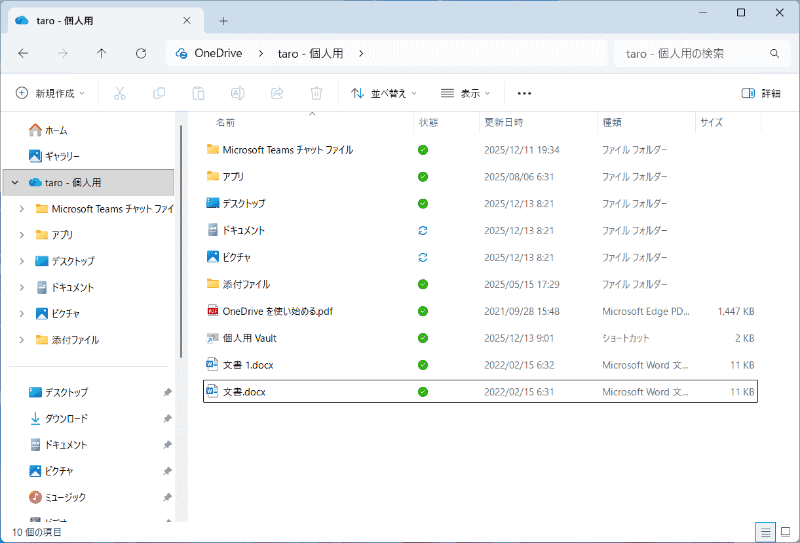Click the Word icon of 文書 1.docx
800x543 pixels.
point(212,364)
